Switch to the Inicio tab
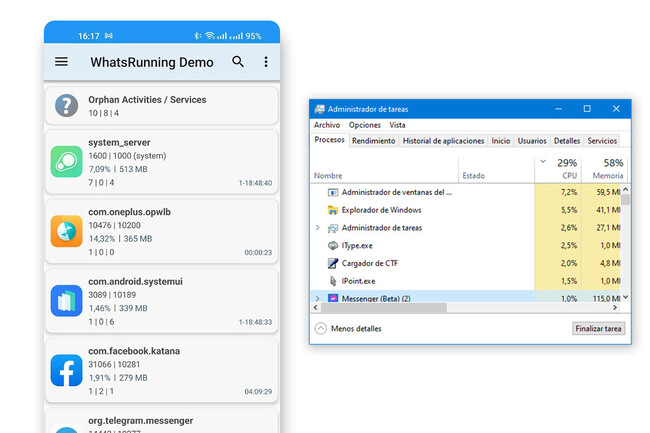The width and height of the screenshot is (650, 433). pos(501,141)
